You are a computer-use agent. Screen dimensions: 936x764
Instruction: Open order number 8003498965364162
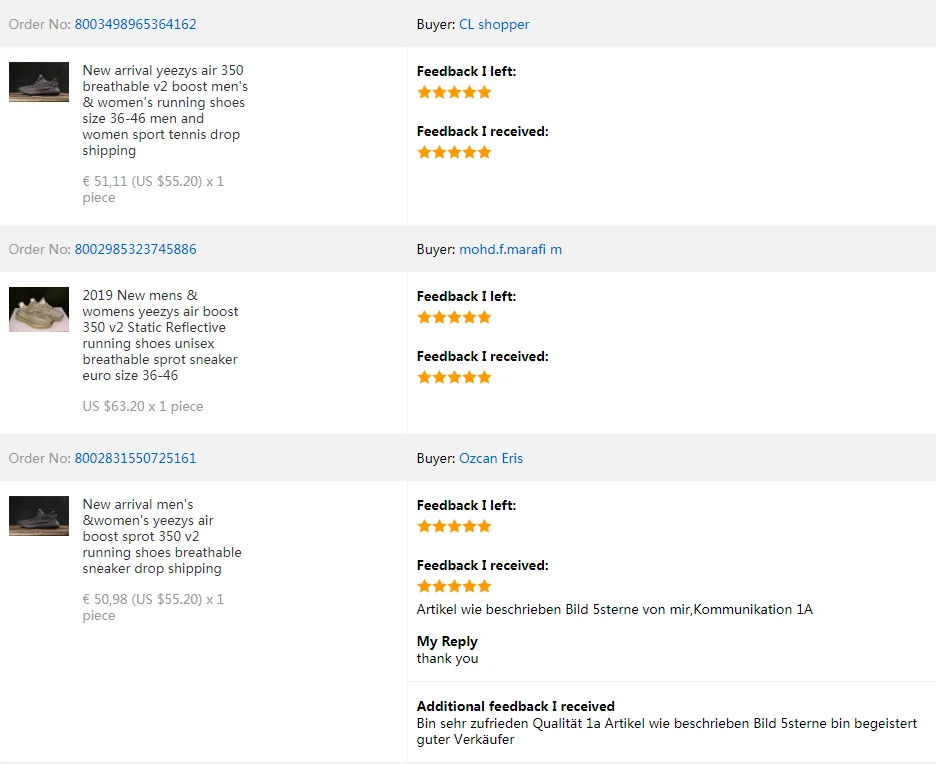(x=135, y=24)
